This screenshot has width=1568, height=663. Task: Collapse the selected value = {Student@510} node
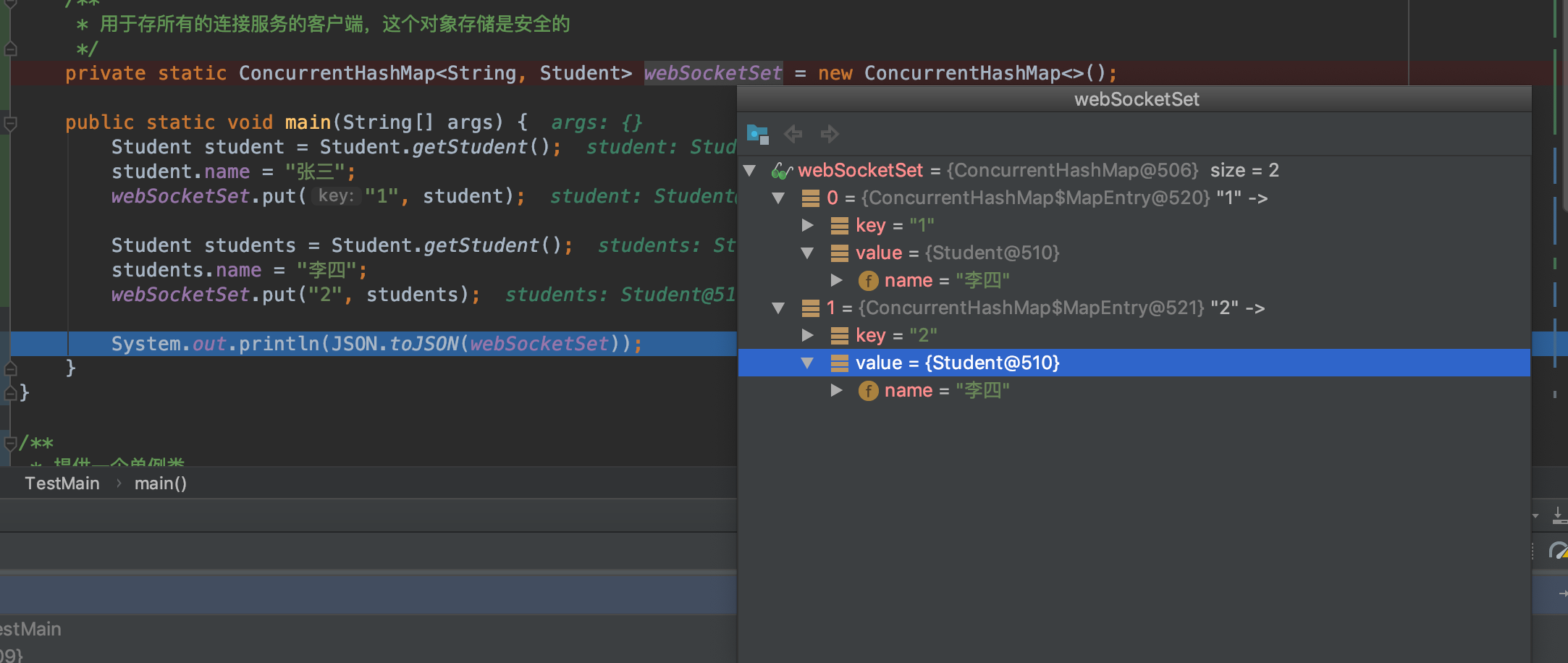[807, 363]
